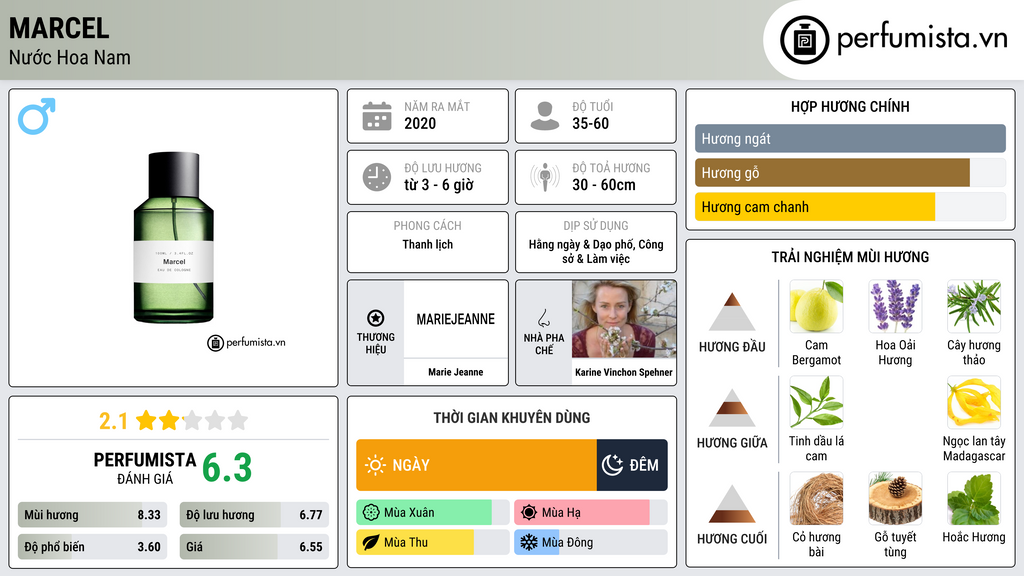
Task: Open the Cam Bergamot note image
Action: click(816, 306)
